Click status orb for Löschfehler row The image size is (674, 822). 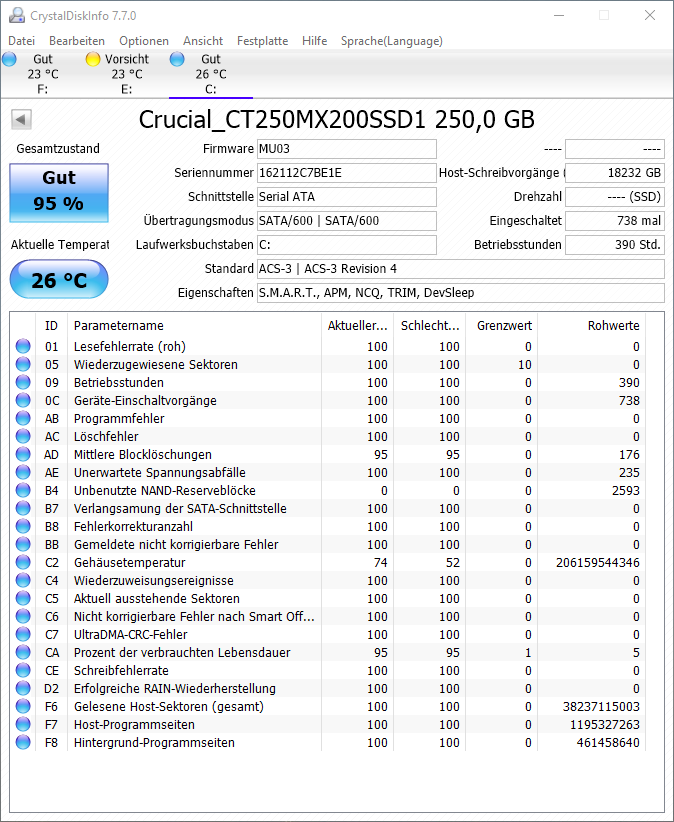23,437
